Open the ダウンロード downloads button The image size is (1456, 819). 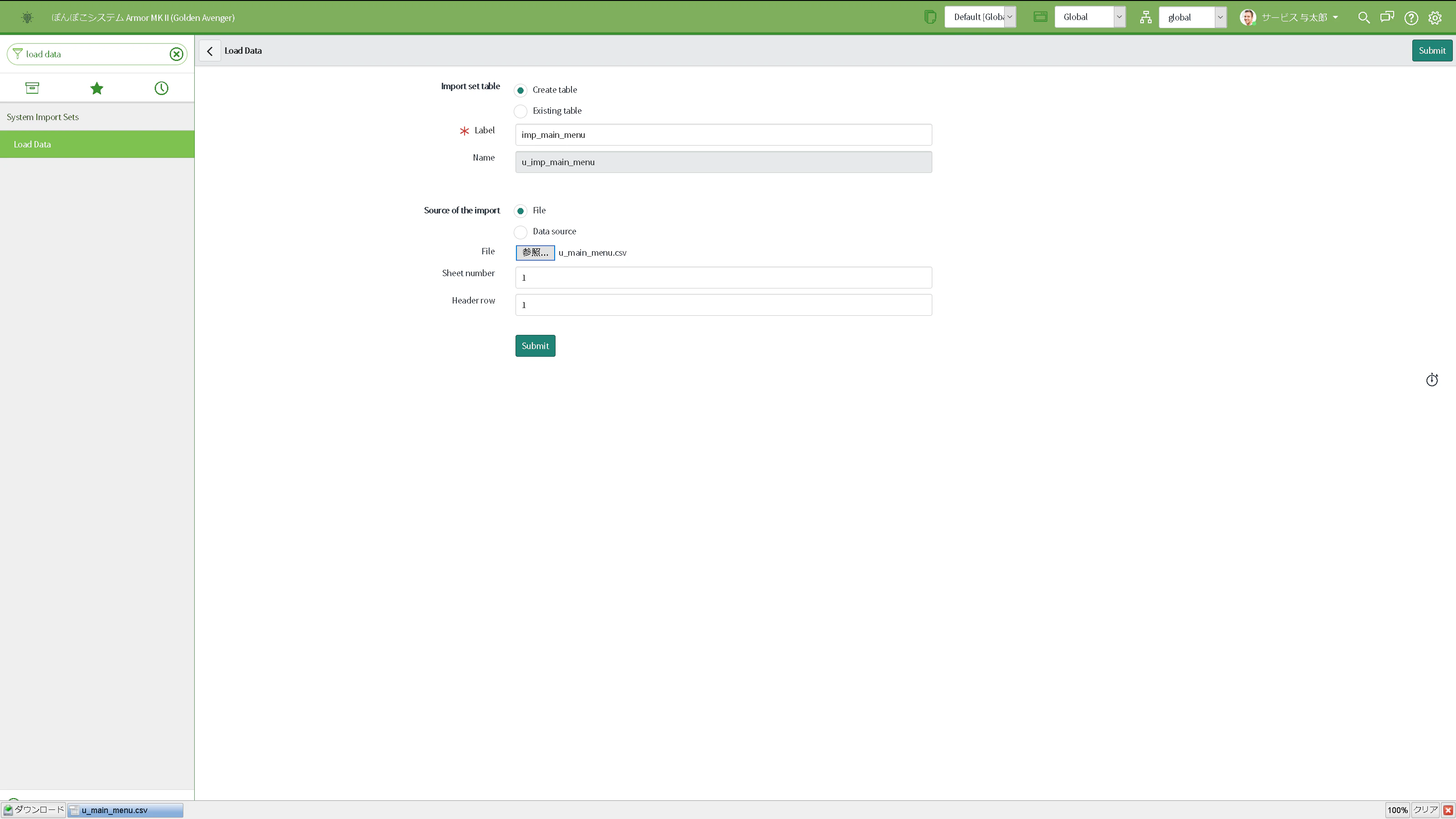pyautogui.click(x=33, y=810)
